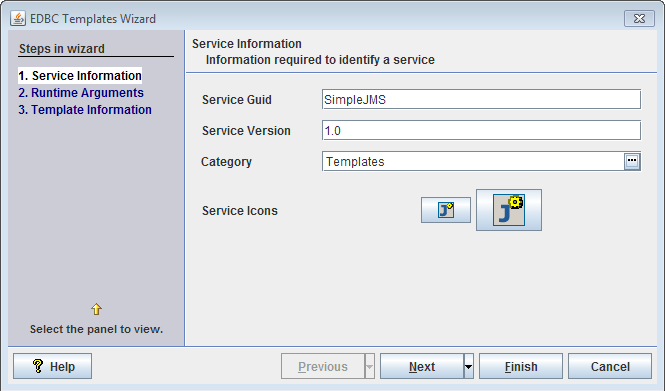The width and height of the screenshot is (665, 391).
Task: Go to step 1 Service Information
Action: pos(80,75)
